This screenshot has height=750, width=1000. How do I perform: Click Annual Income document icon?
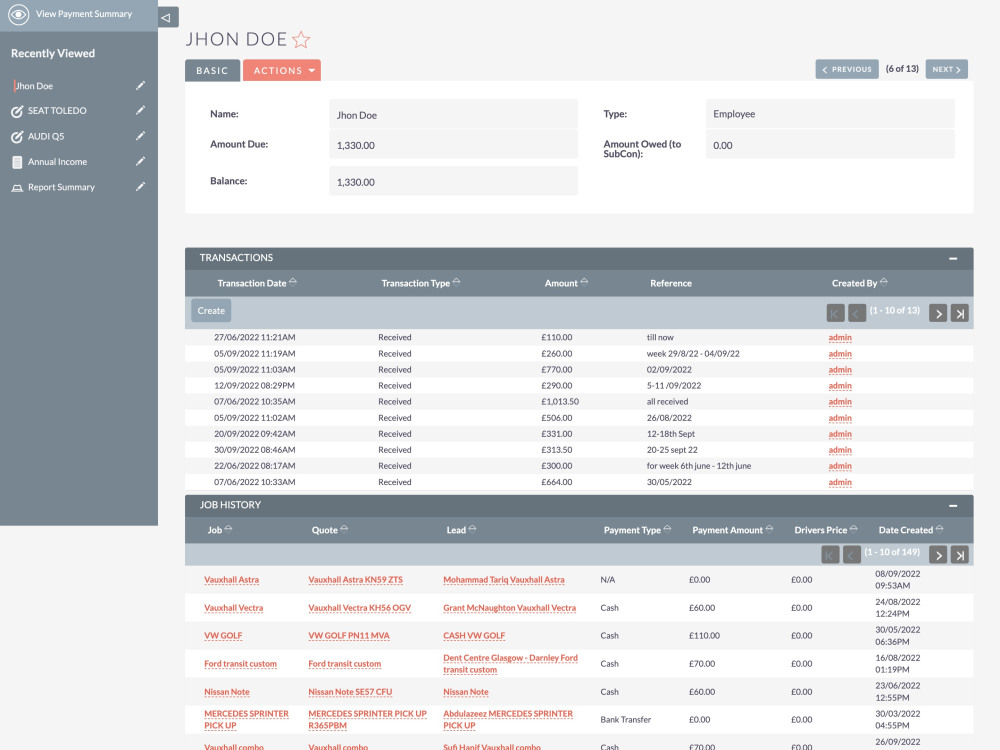click(17, 163)
